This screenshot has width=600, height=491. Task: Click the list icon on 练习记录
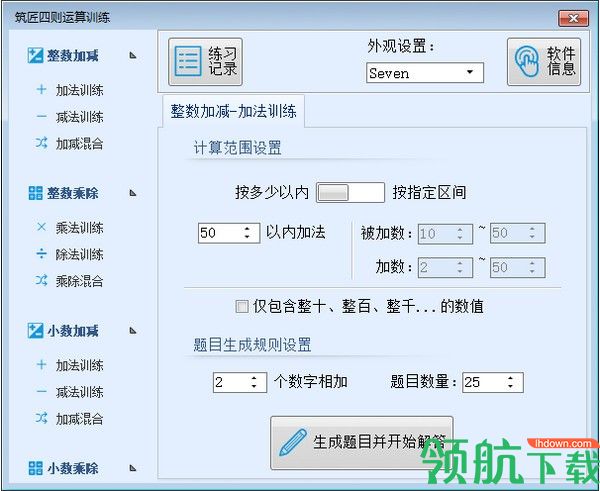click(188, 61)
